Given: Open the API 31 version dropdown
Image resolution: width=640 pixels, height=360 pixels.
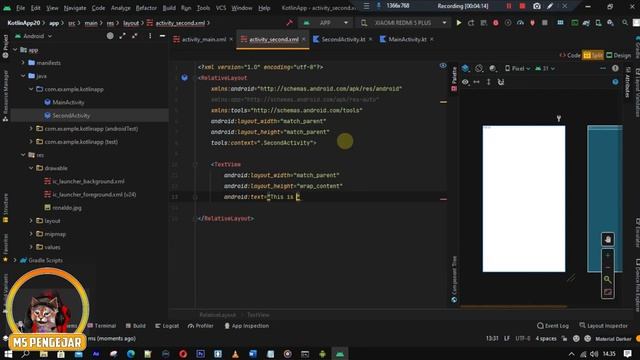Looking at the screenshot, I should point(545,68).
